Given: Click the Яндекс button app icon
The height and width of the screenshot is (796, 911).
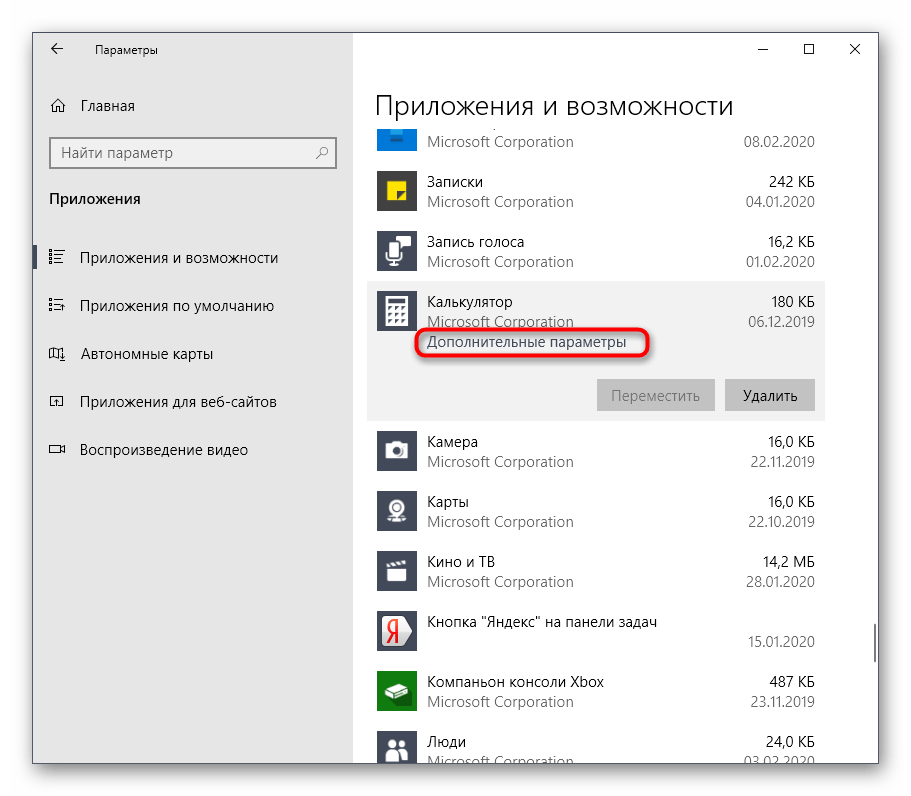Looking at the screenshot, I should coord(396,632).
